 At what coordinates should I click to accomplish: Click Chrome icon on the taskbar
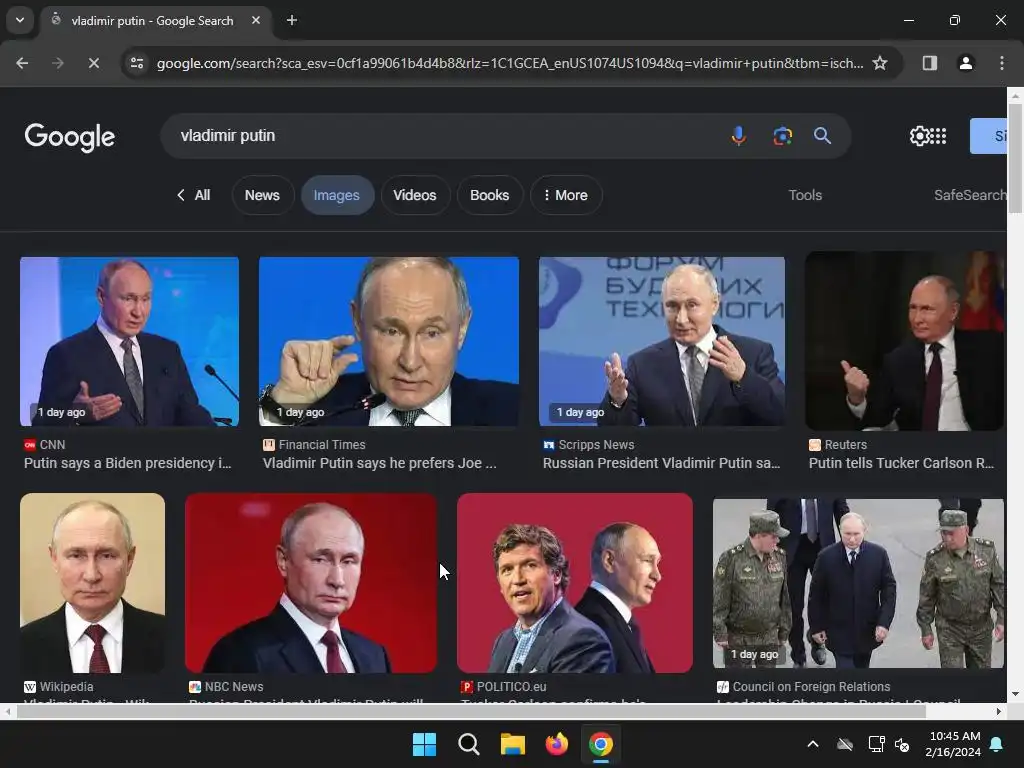(601, 744)
